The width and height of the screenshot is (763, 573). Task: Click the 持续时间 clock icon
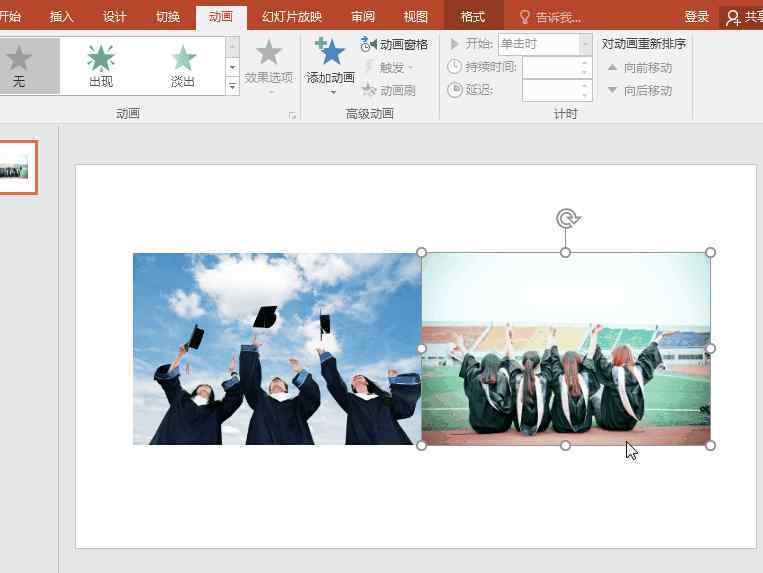454,67
